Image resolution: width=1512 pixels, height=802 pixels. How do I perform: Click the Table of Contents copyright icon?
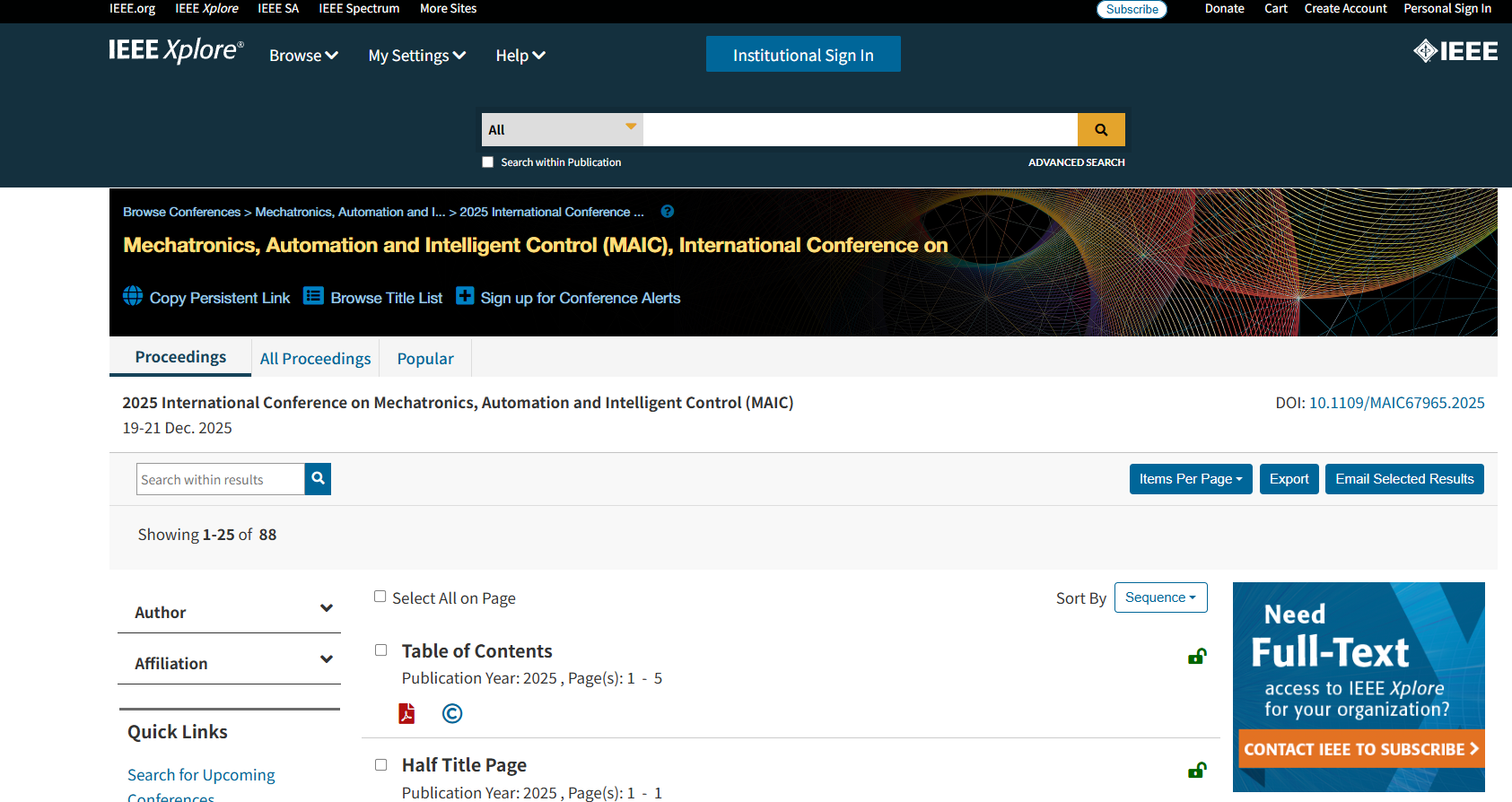(x=452, y=713)
